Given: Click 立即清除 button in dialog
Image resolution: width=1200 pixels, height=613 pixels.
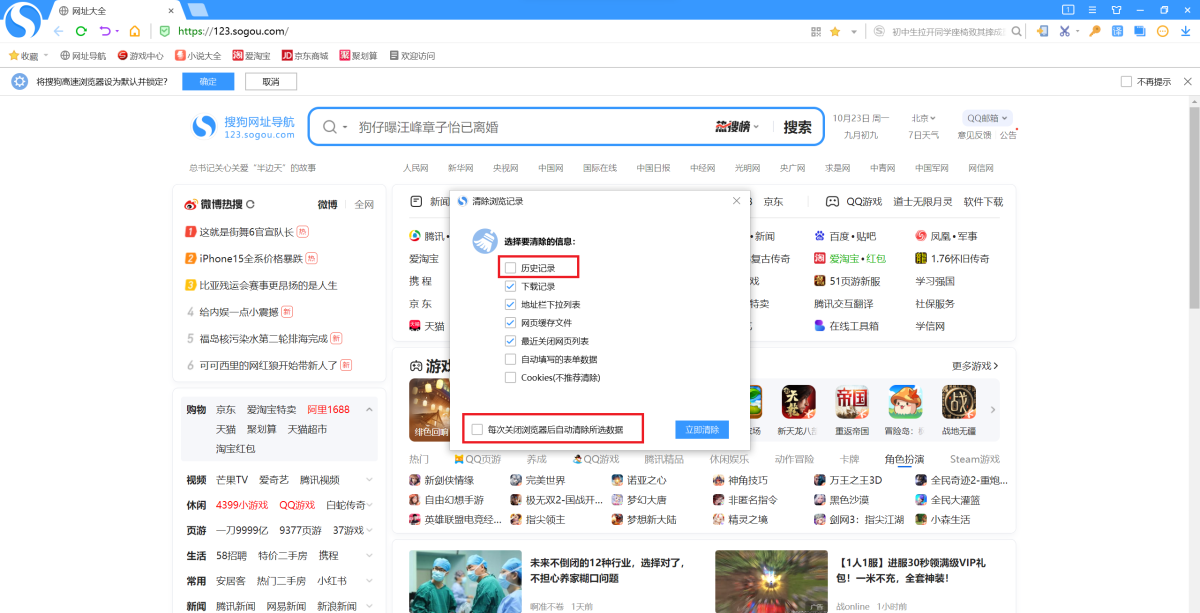Looking at the screenshot, I should click(702, 429).
